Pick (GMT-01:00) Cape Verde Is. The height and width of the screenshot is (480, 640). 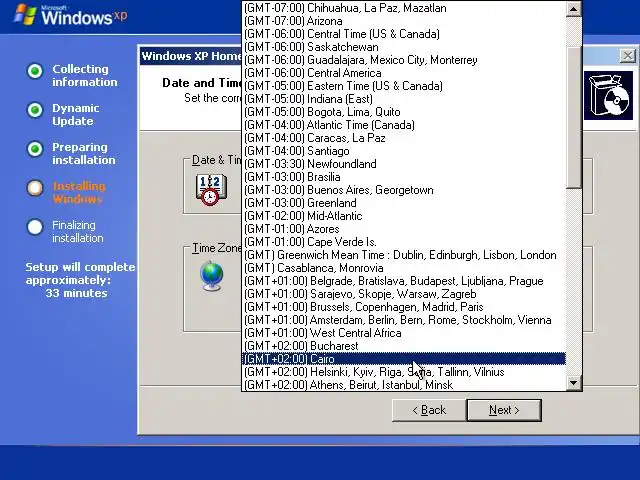[x=404, y=242]
